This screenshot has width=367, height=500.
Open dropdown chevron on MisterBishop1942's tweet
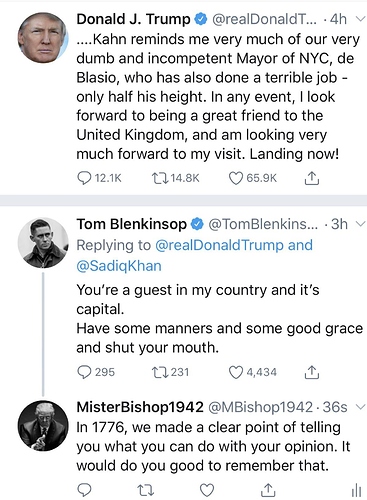[x=360, y=407]
